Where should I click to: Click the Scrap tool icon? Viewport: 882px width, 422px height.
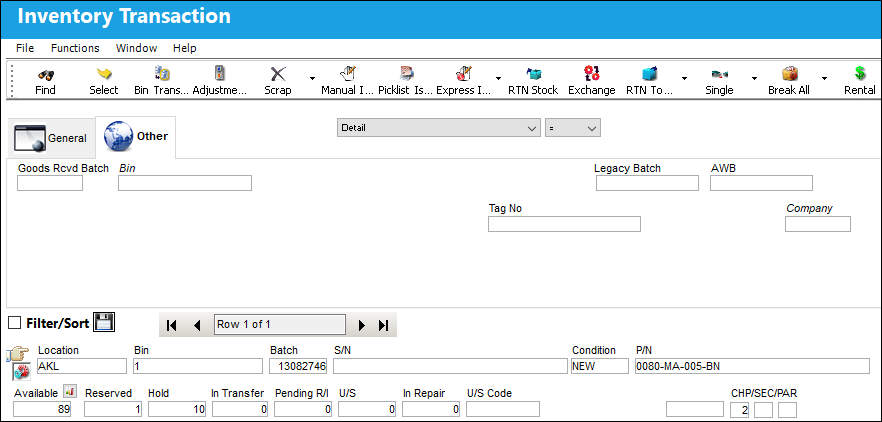coord(278,74)
